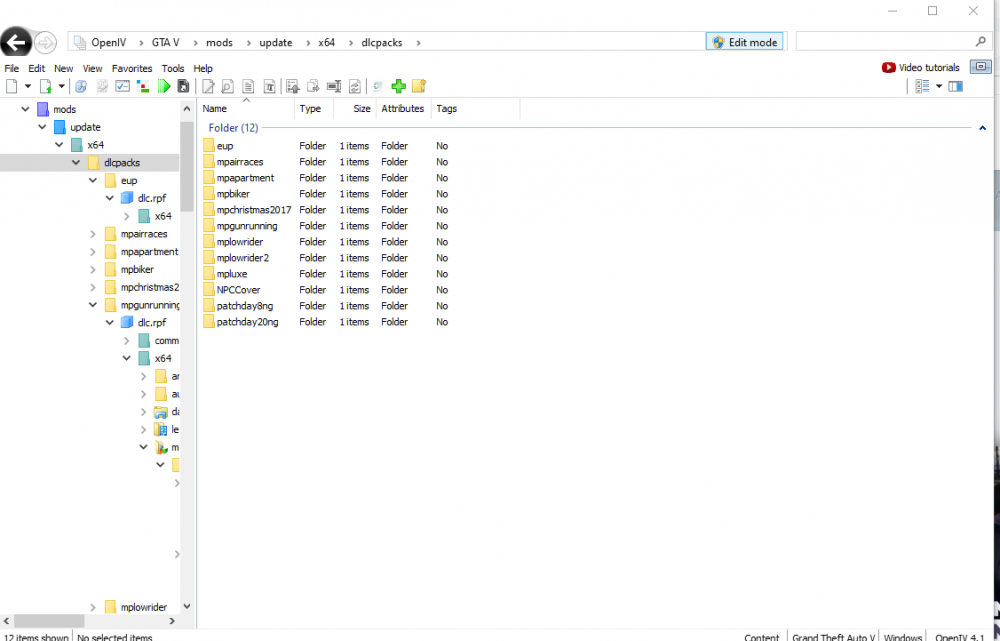Collapse the dlcpacks tree node
The width and height of the screenshot is (1000, 641).
[76, 163]
